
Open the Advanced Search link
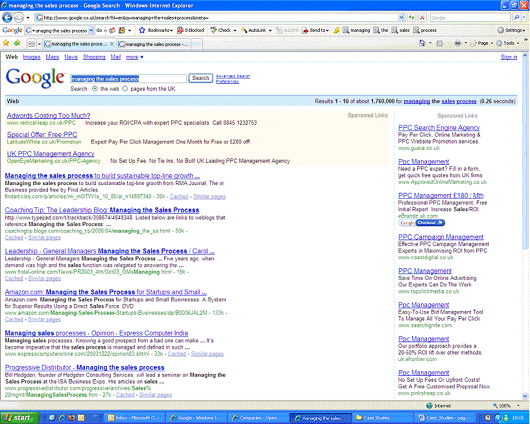point(233,76)
